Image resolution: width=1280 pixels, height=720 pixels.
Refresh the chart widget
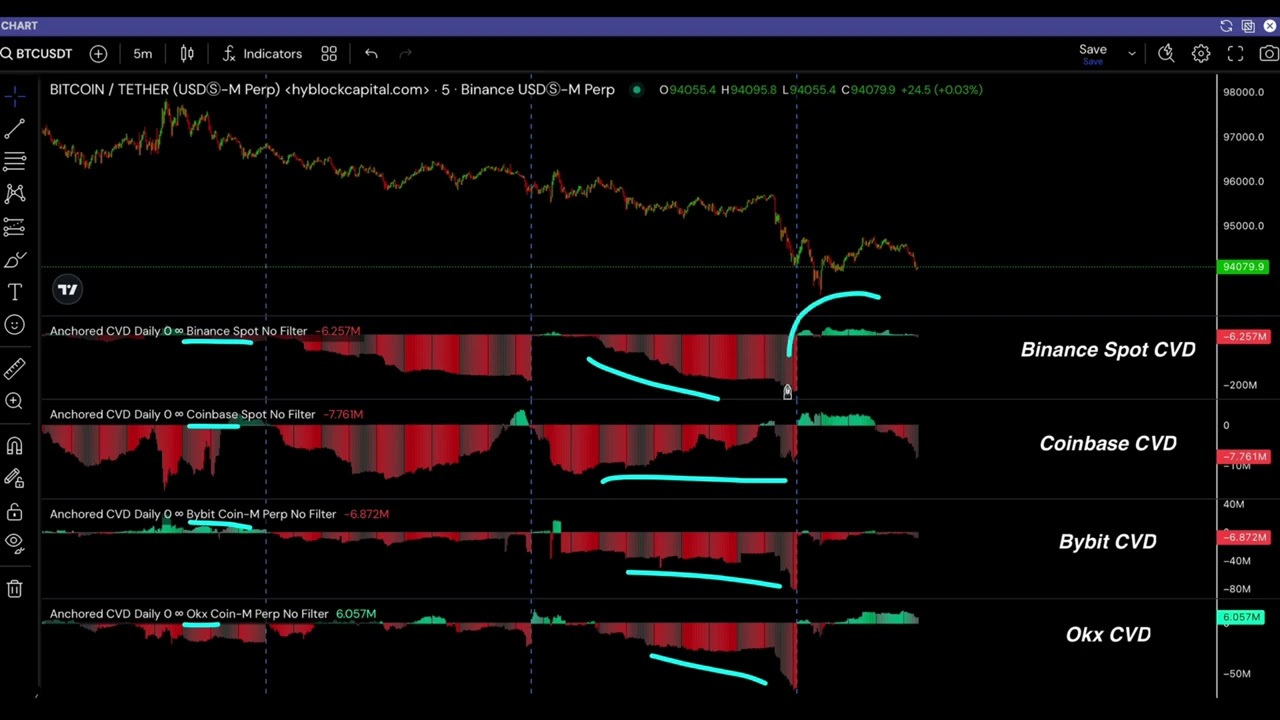click(x=1226, y=26)
